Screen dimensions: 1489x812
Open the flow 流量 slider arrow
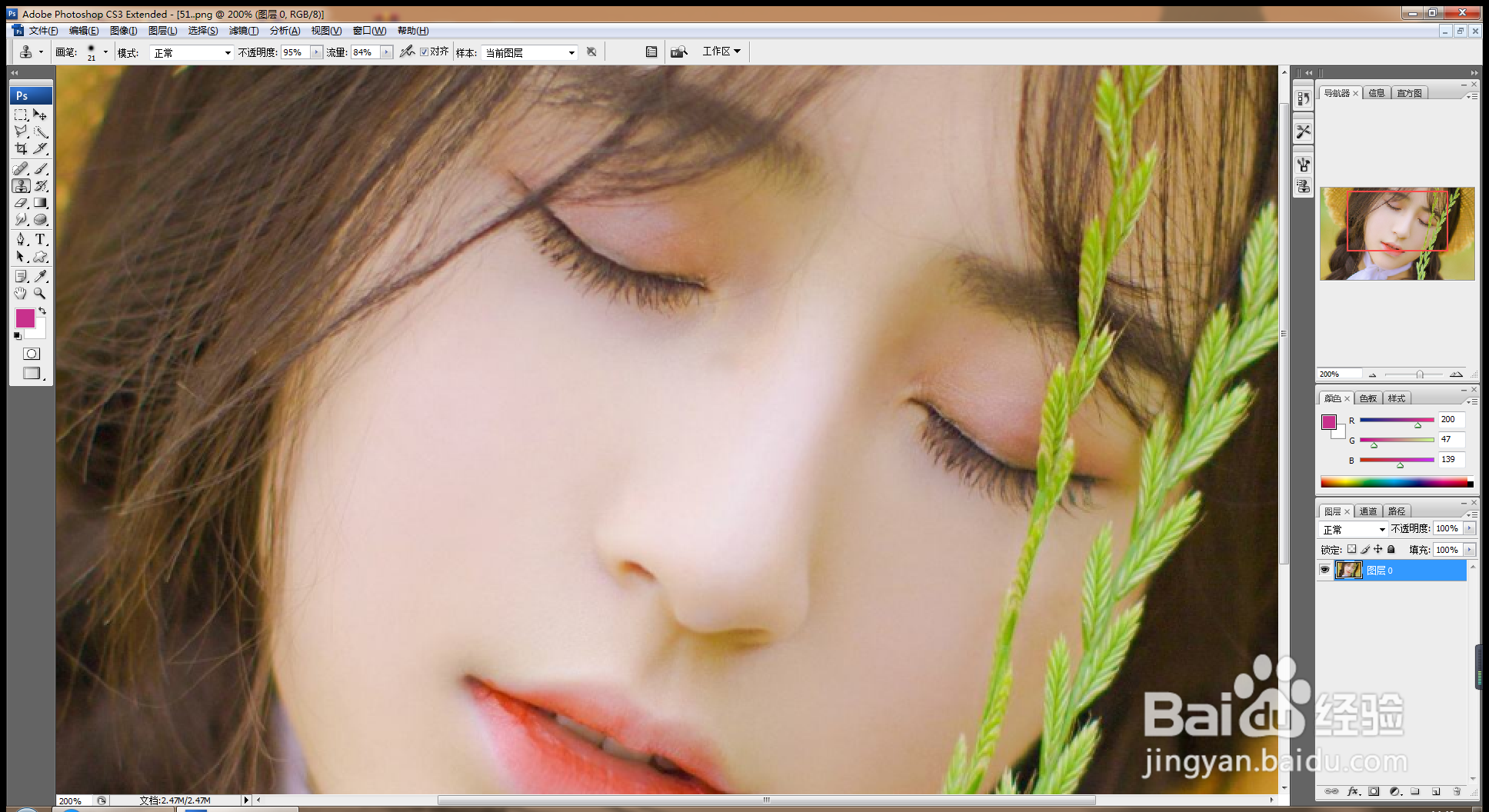click(386, 52)
